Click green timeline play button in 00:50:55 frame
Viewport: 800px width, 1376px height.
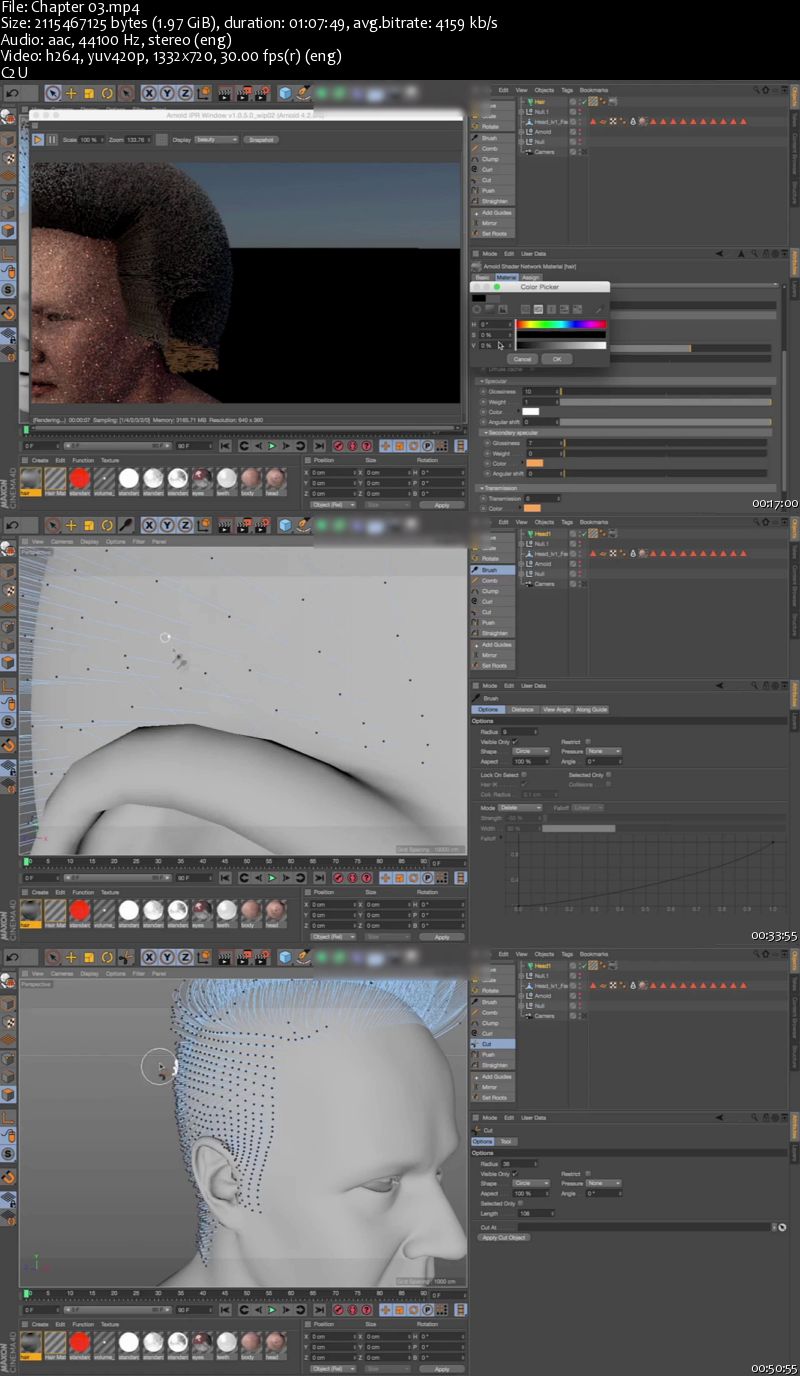(x=271, y=1310)
